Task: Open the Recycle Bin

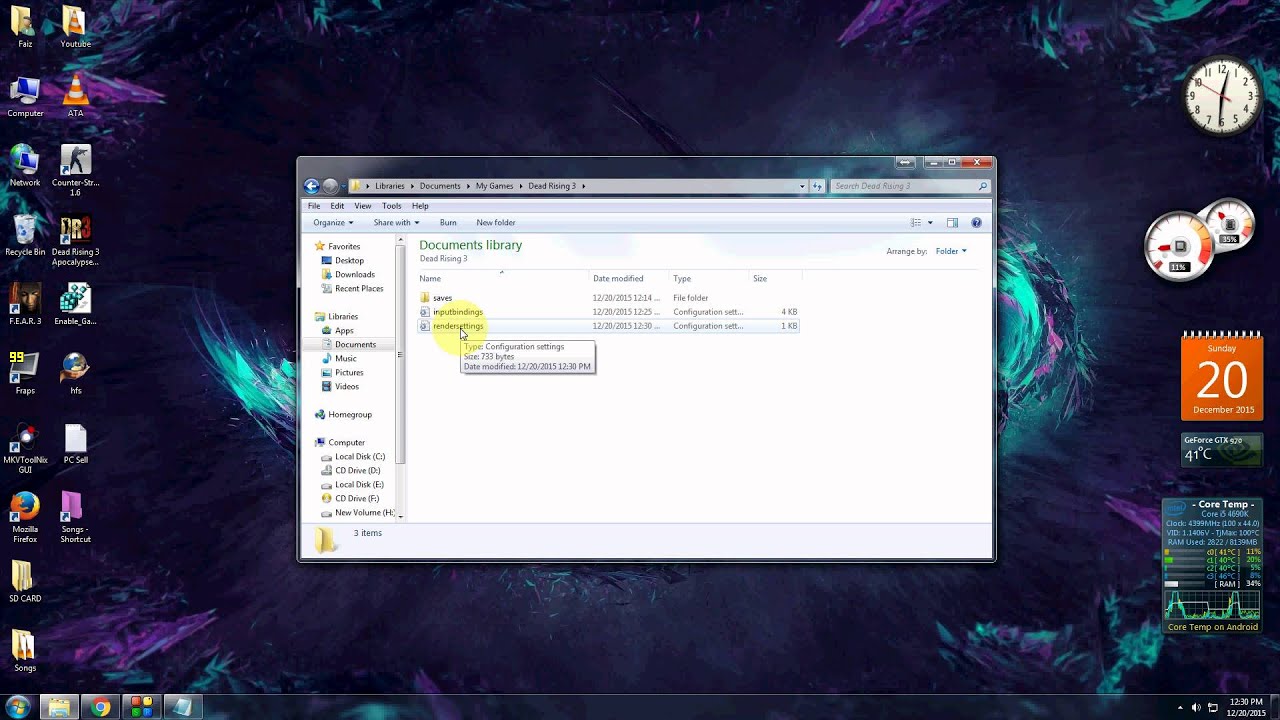Action: coord(25,236)
